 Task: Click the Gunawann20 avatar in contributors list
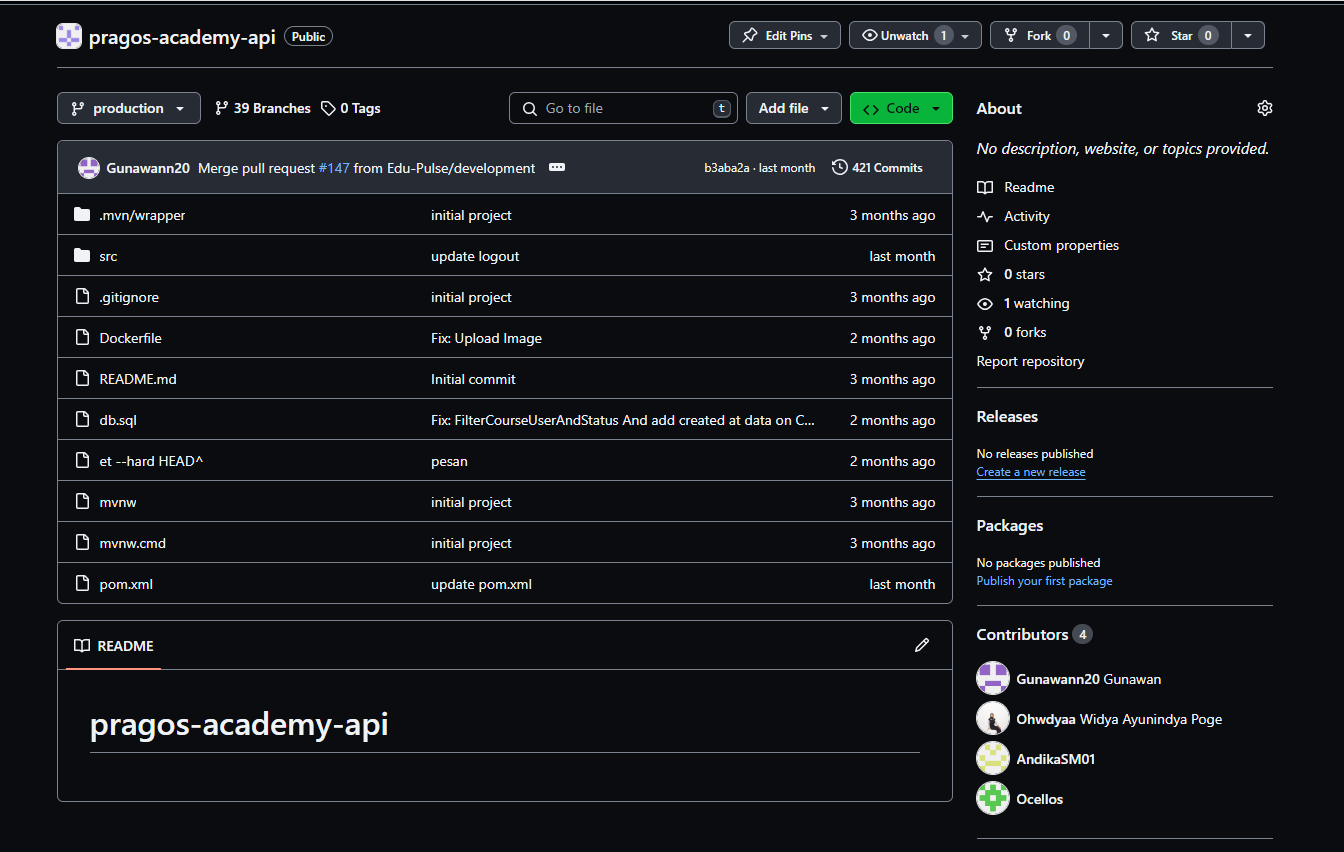[992, 679]
